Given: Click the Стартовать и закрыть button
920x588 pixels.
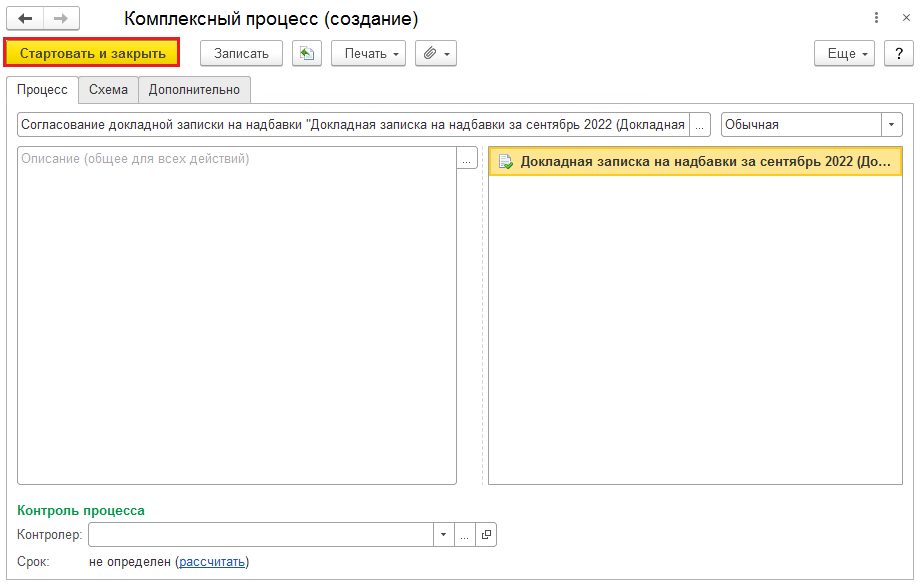Looking at the screenshot, I should (x=92, y=53).
